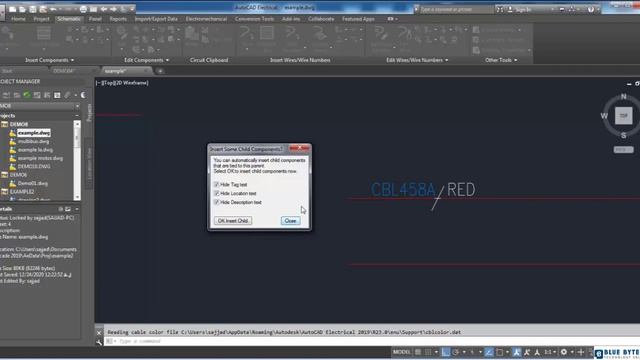Screen dimensions: 640x360
Task: Click Refresh icon in Project Manager toolbar
Action: pyautogui.click(x=27, y=95)
